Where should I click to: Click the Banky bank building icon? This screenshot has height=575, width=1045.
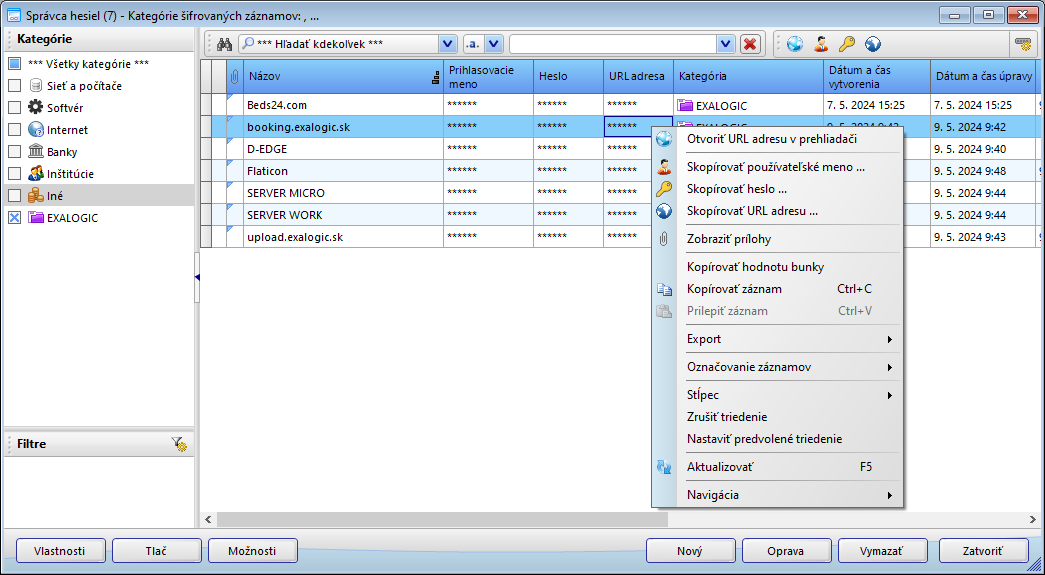point(35,151)
